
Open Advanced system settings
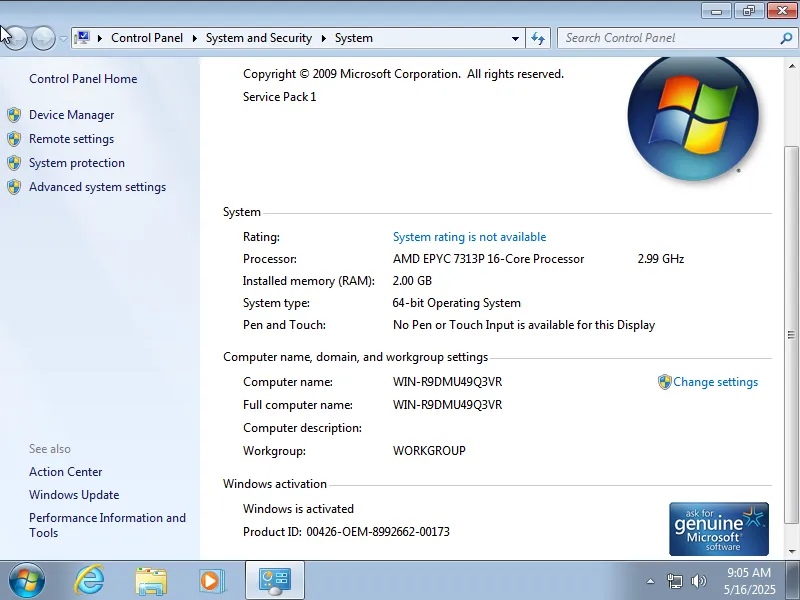click(97, 187)
